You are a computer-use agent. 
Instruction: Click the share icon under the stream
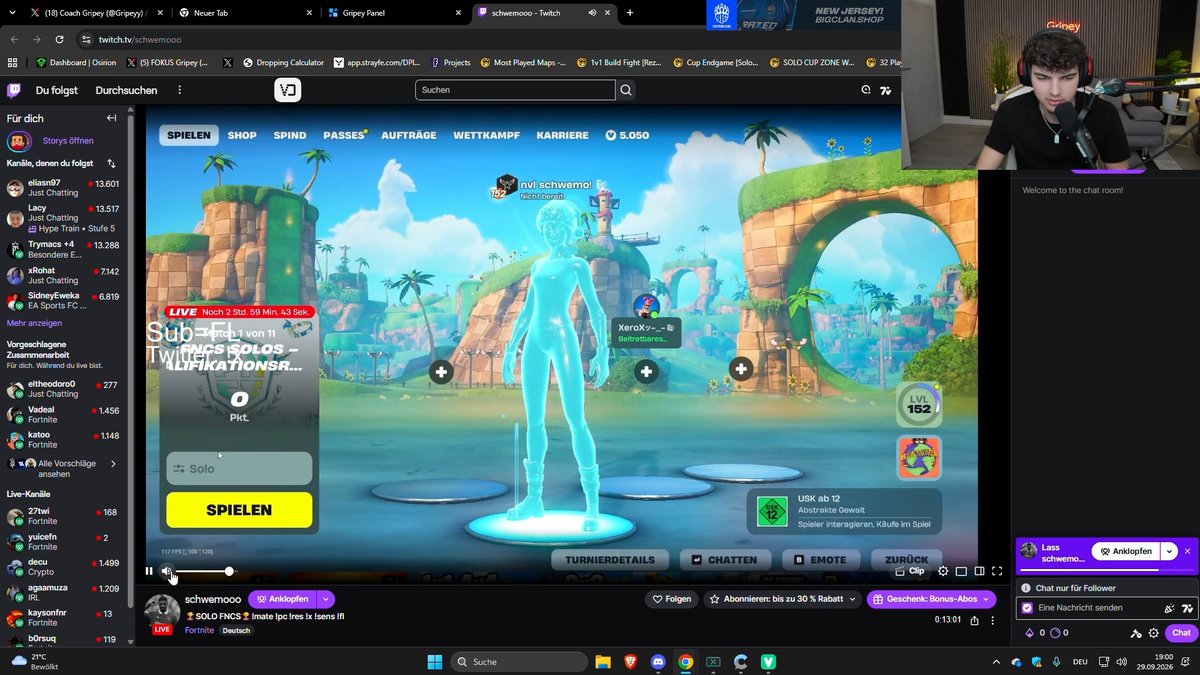pos(973,620)
